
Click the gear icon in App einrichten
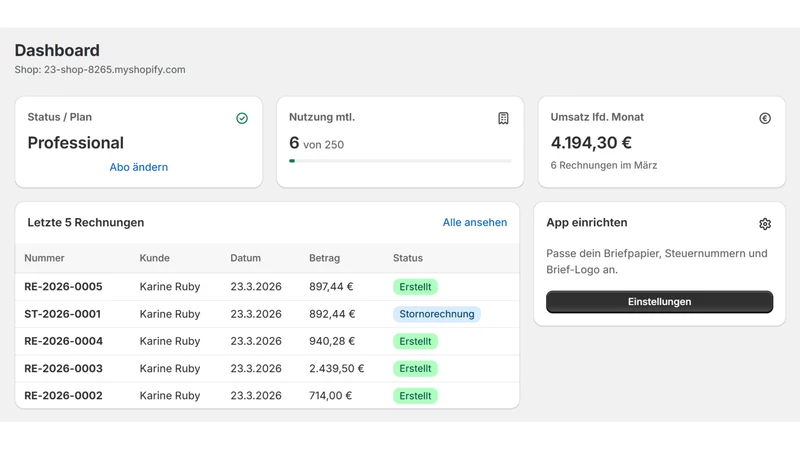click(x=765, y=224)
